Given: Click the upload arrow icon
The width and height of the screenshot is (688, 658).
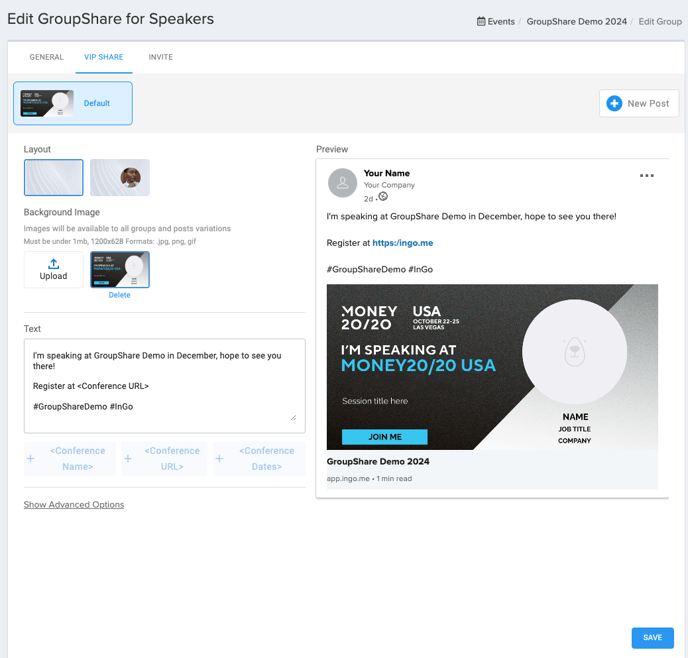Looking at the screenshot, I should tap(54, 264).
